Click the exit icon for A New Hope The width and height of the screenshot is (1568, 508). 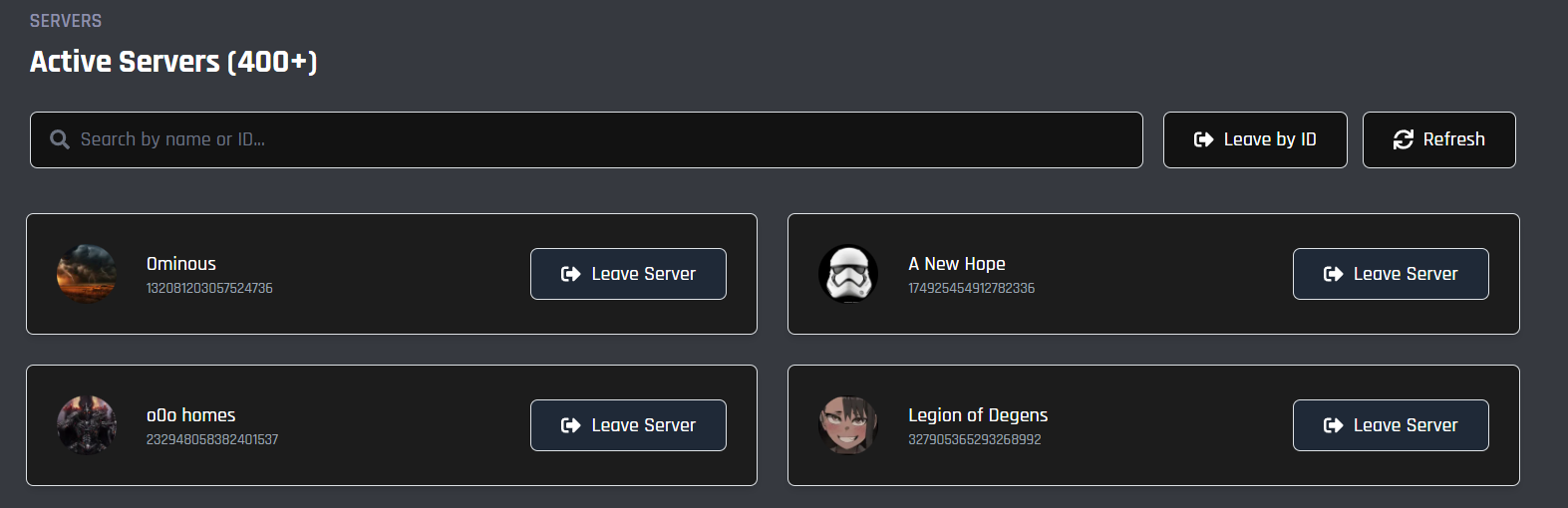(x=1333, y=274)
